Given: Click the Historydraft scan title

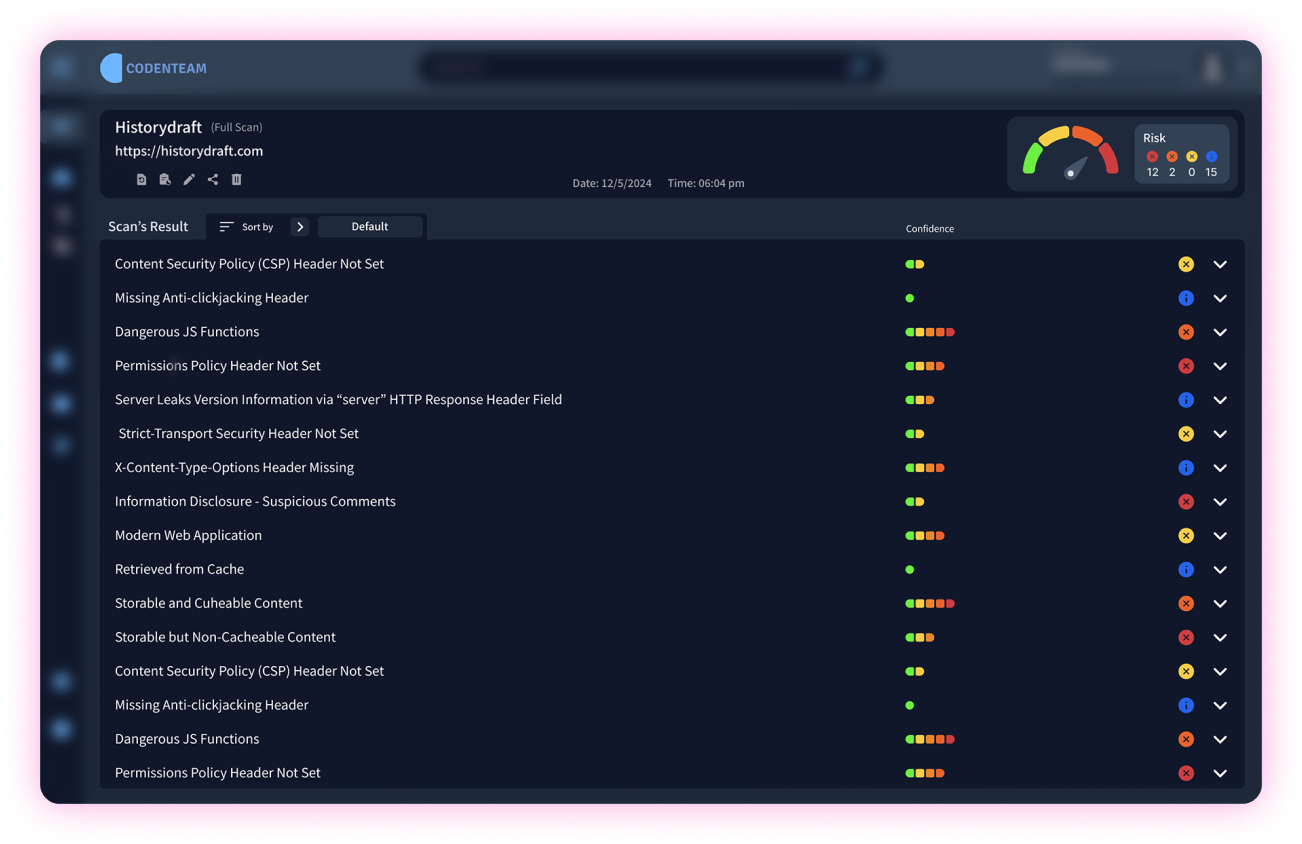Looking at the screenshot, I should click(x=158, y=127).
